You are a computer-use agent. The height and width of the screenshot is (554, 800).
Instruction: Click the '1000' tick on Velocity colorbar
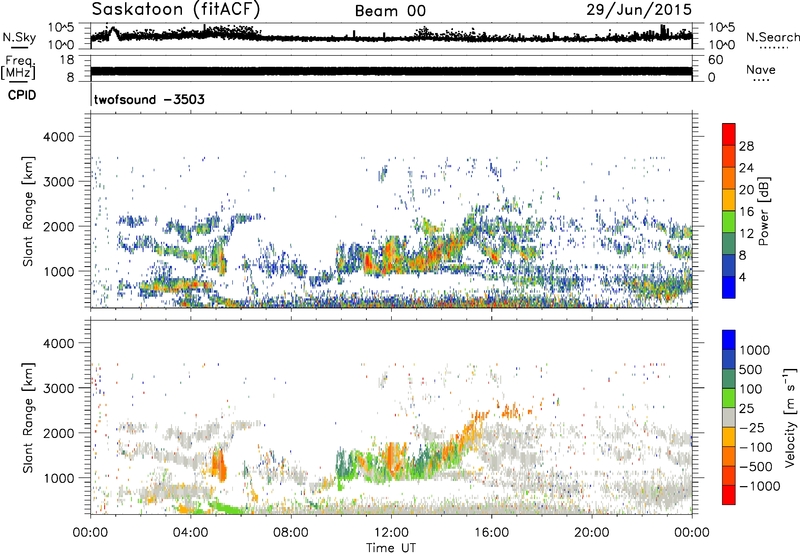click(x=755, y=350)
